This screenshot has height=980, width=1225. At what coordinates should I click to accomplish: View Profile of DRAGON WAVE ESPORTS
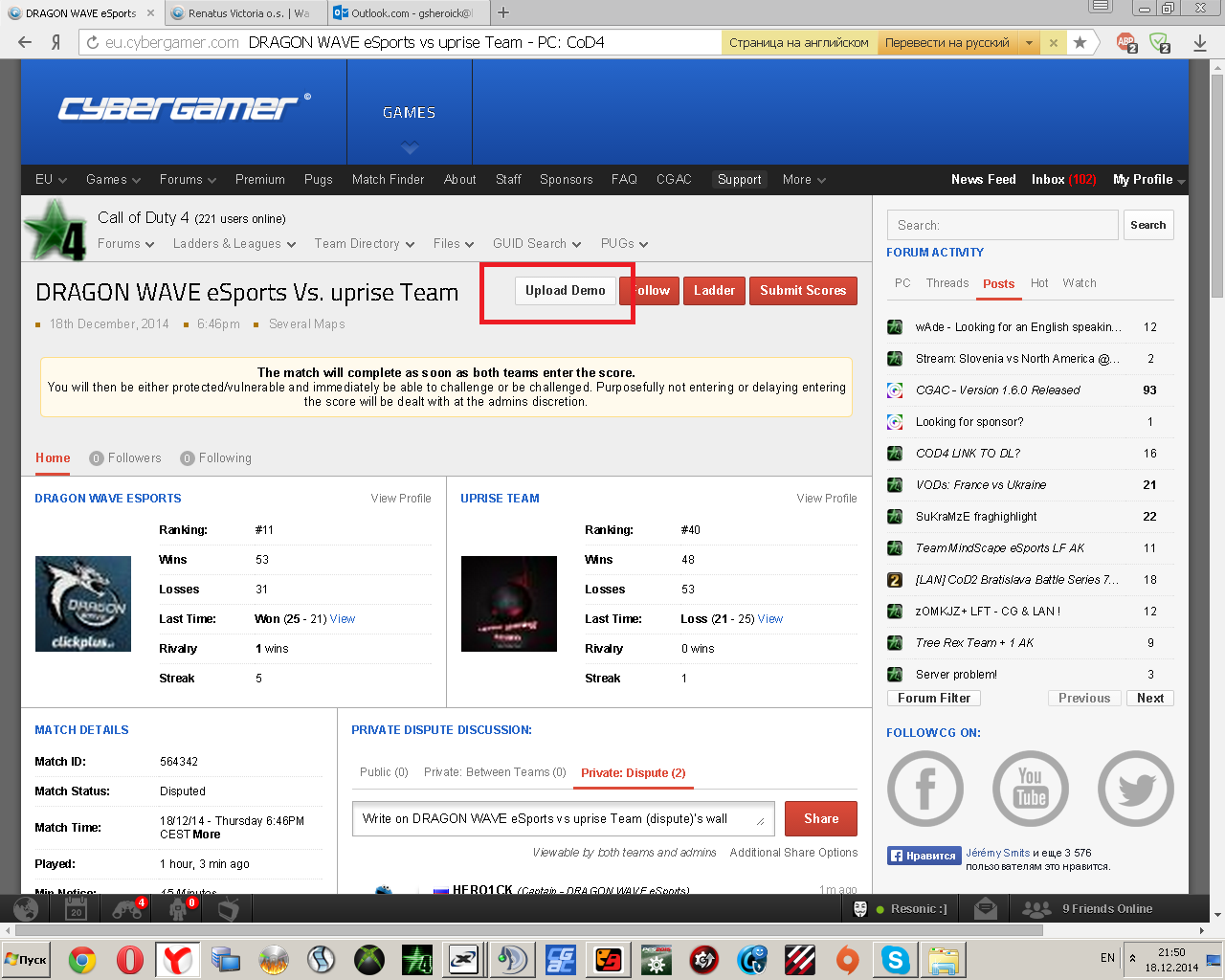[401, 499]
